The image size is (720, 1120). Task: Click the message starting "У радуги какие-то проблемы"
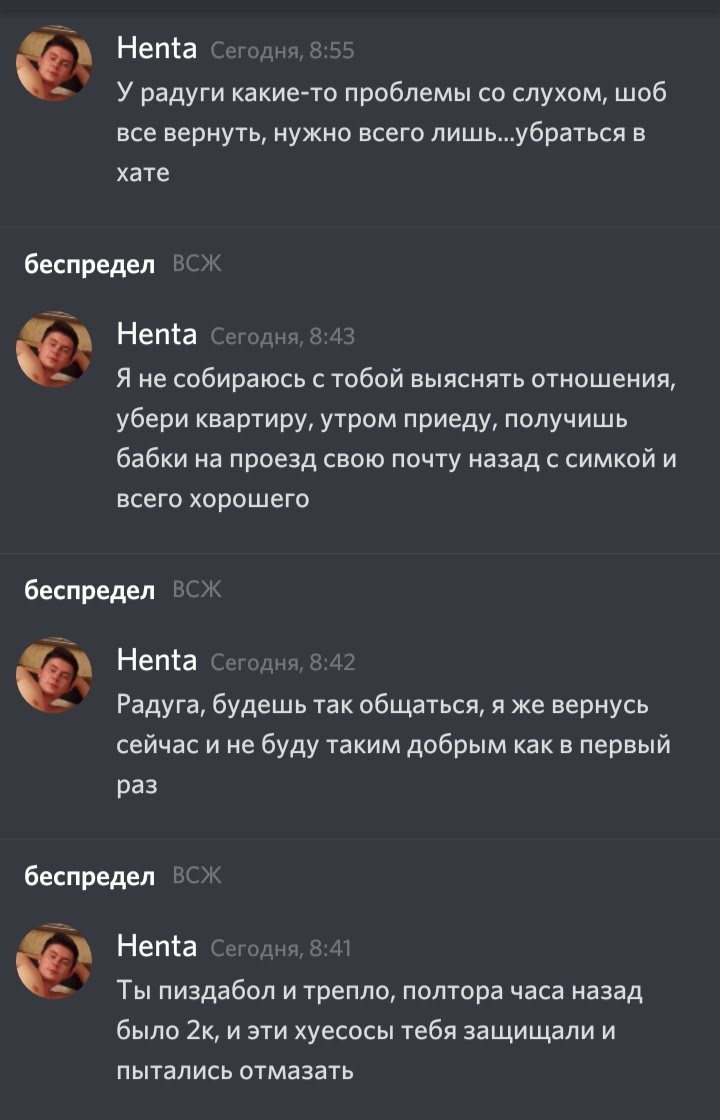click(391, 133)
